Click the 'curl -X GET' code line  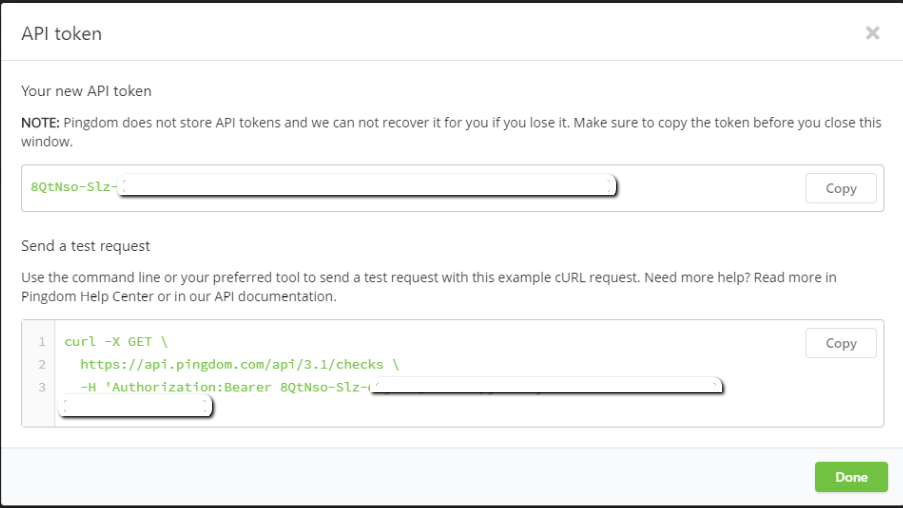click(108, 342)
